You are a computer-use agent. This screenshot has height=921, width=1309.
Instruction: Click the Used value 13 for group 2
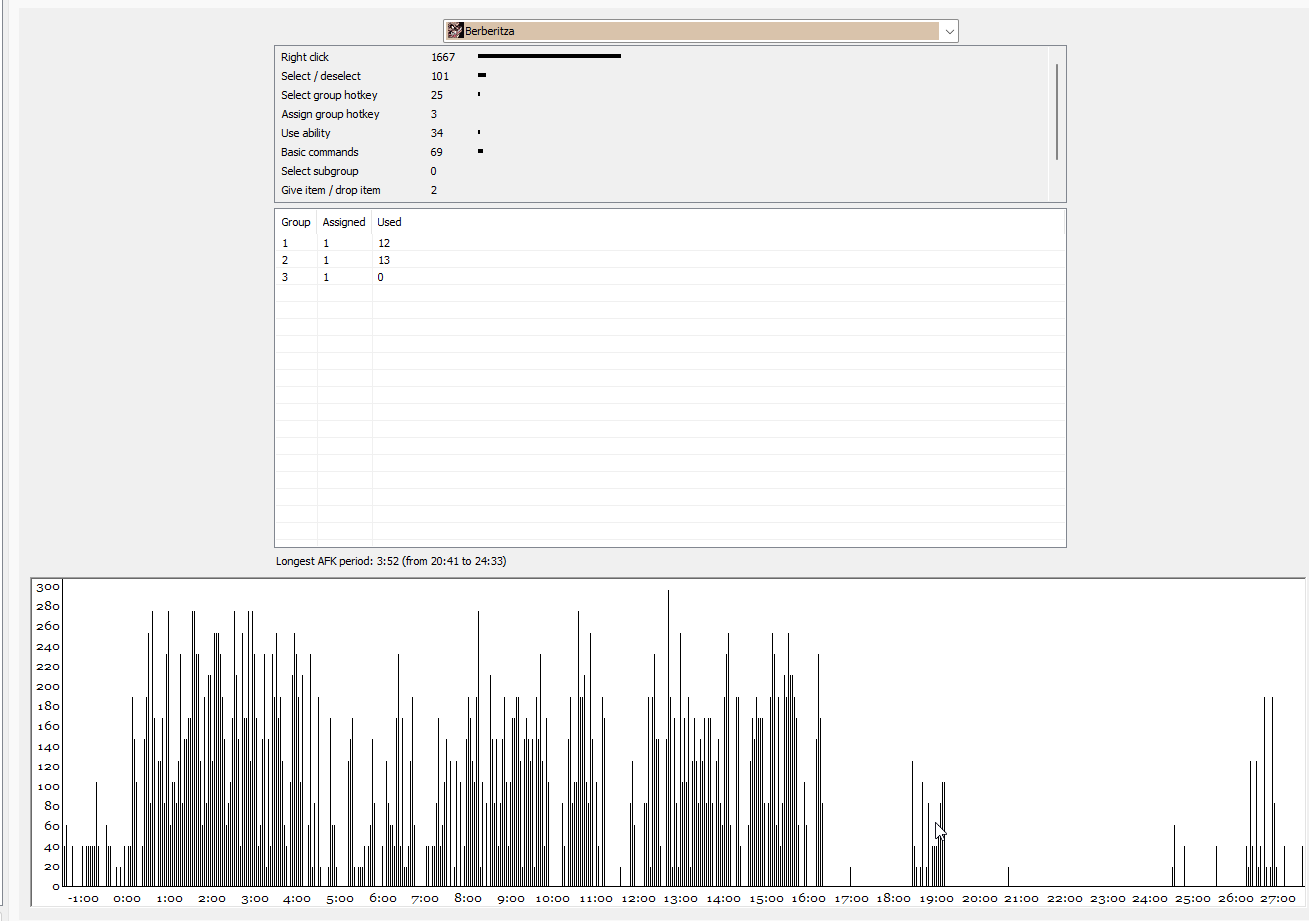[x=384, y=260]
